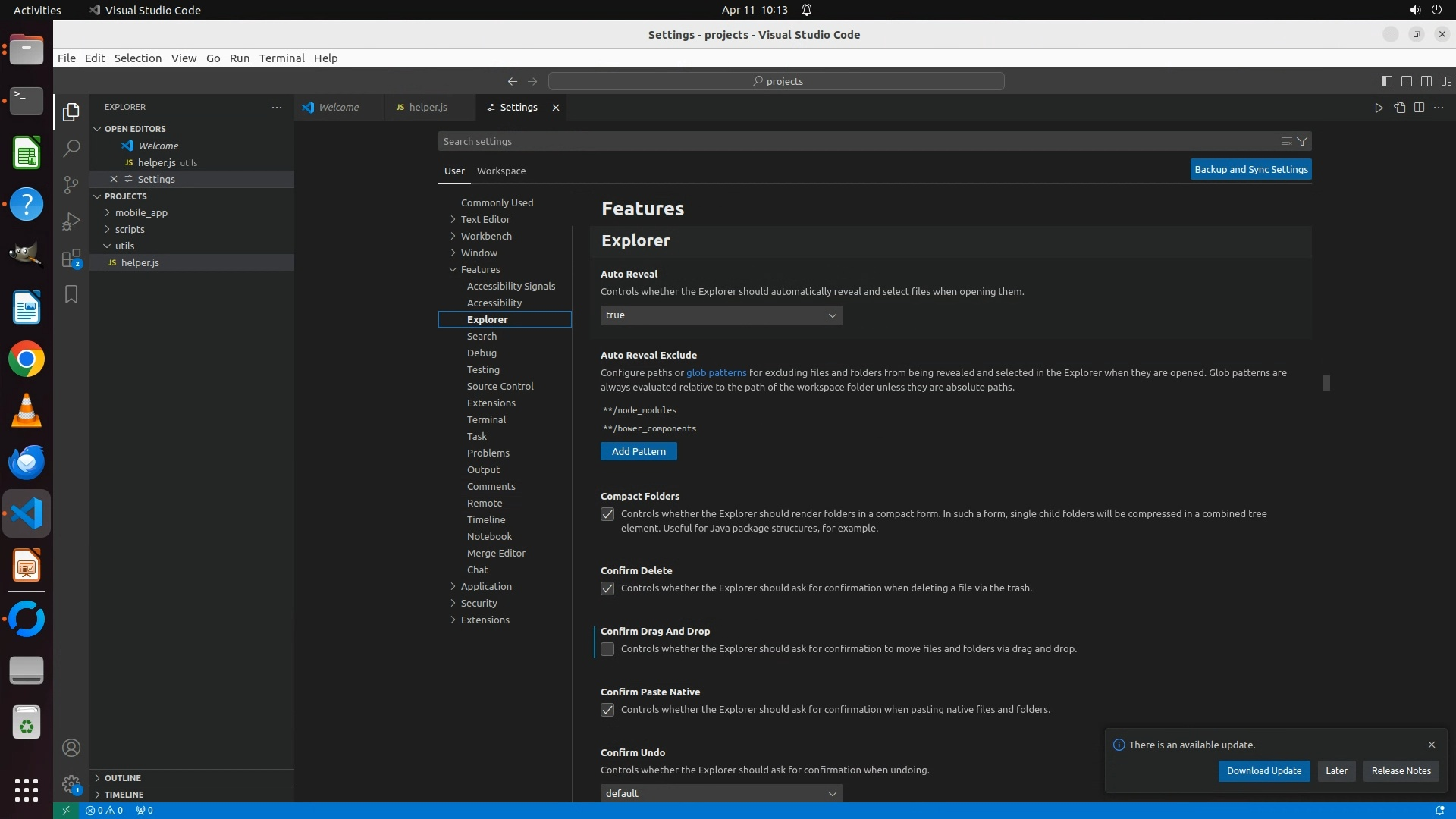Open the Search view in activity bar
Image resolution: width=1456 pixels, height=819 pixels.
click(x=71, y=148)
